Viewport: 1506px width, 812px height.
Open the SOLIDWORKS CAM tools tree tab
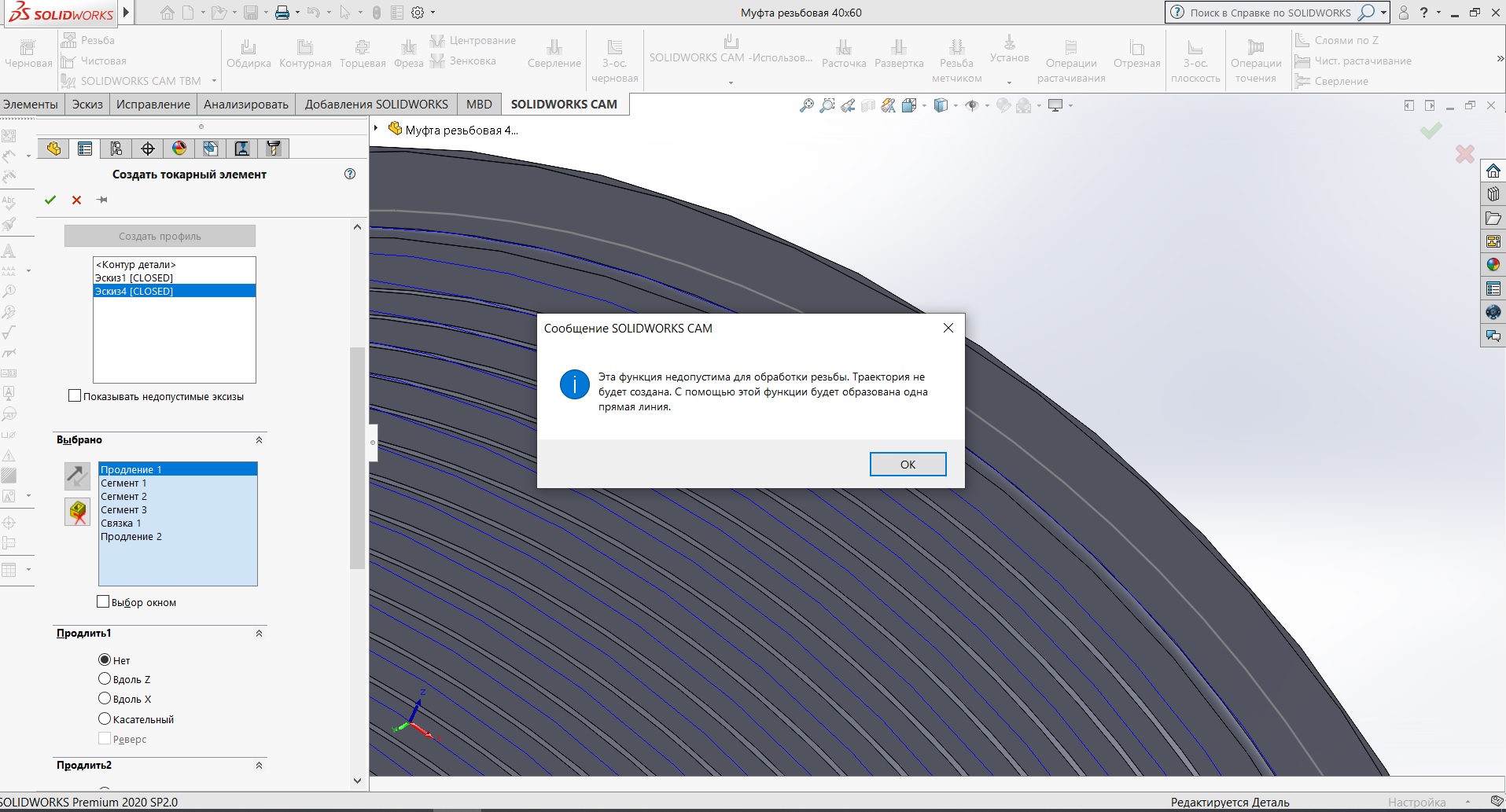pyautogui.click(x=274, y=149)
